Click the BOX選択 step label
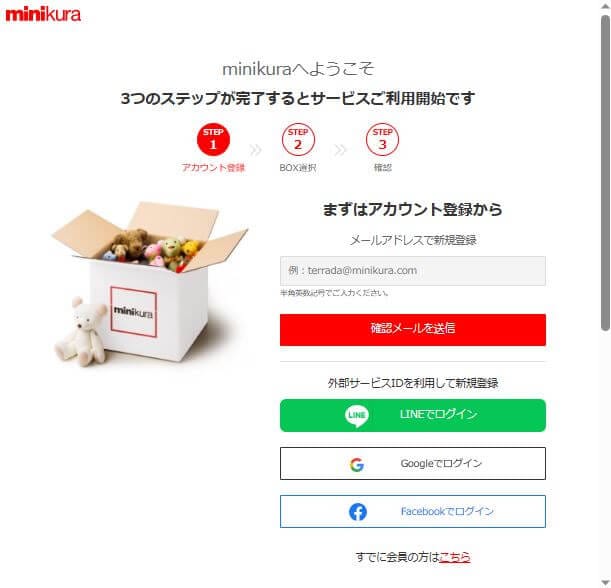 pos(298,168)
